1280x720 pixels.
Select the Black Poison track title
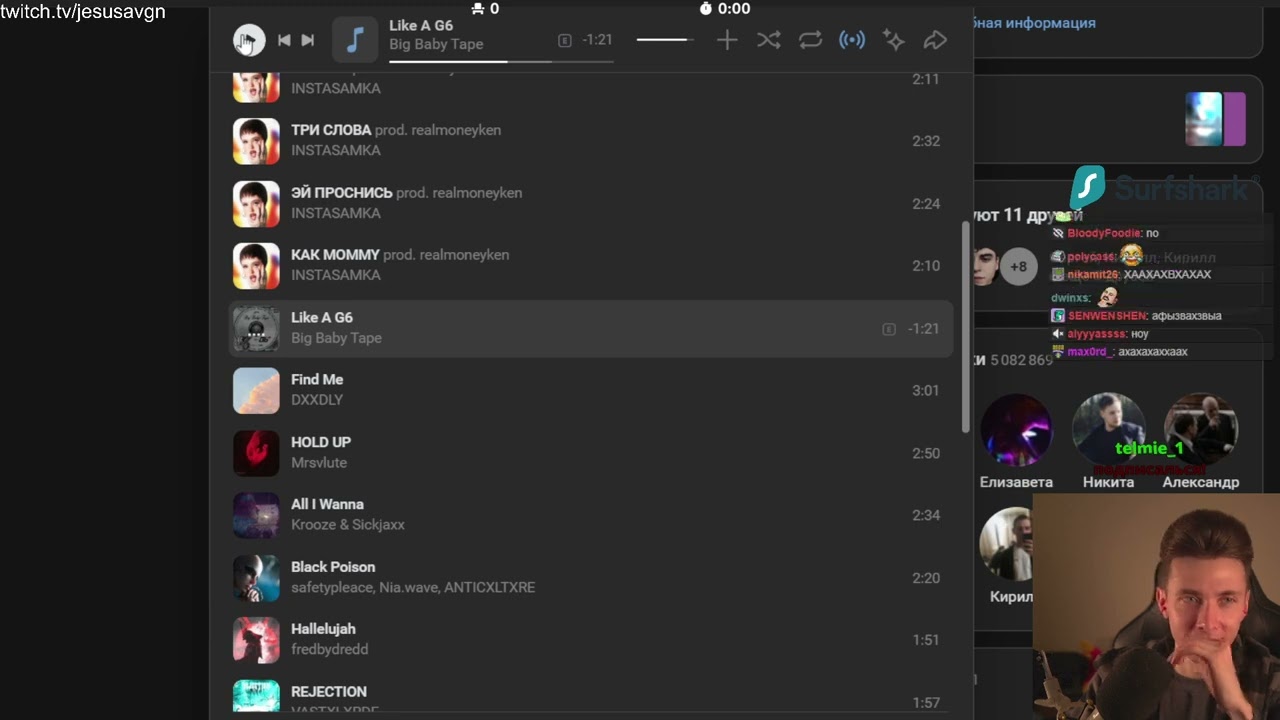(333, 567)
